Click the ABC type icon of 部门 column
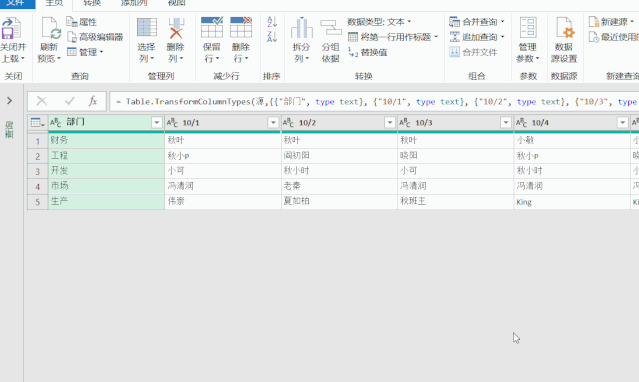 tap(56, 122)
